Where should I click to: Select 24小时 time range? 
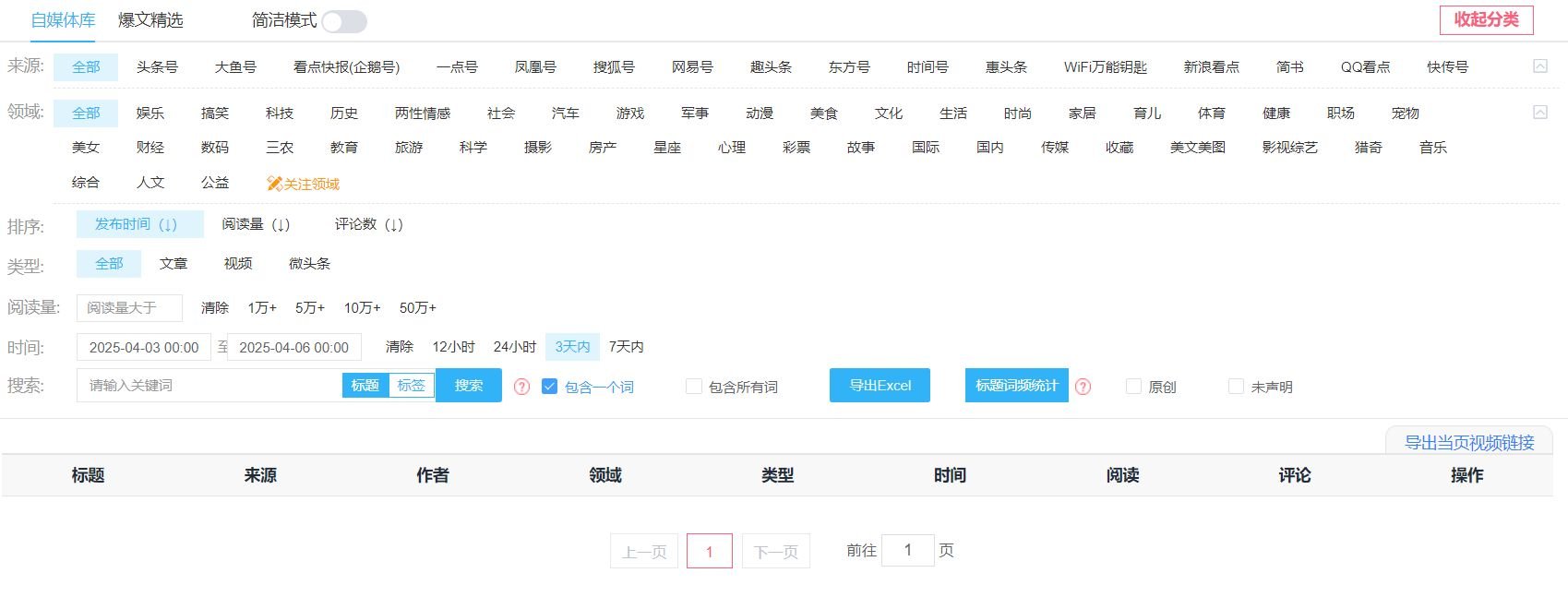[514, 347]
